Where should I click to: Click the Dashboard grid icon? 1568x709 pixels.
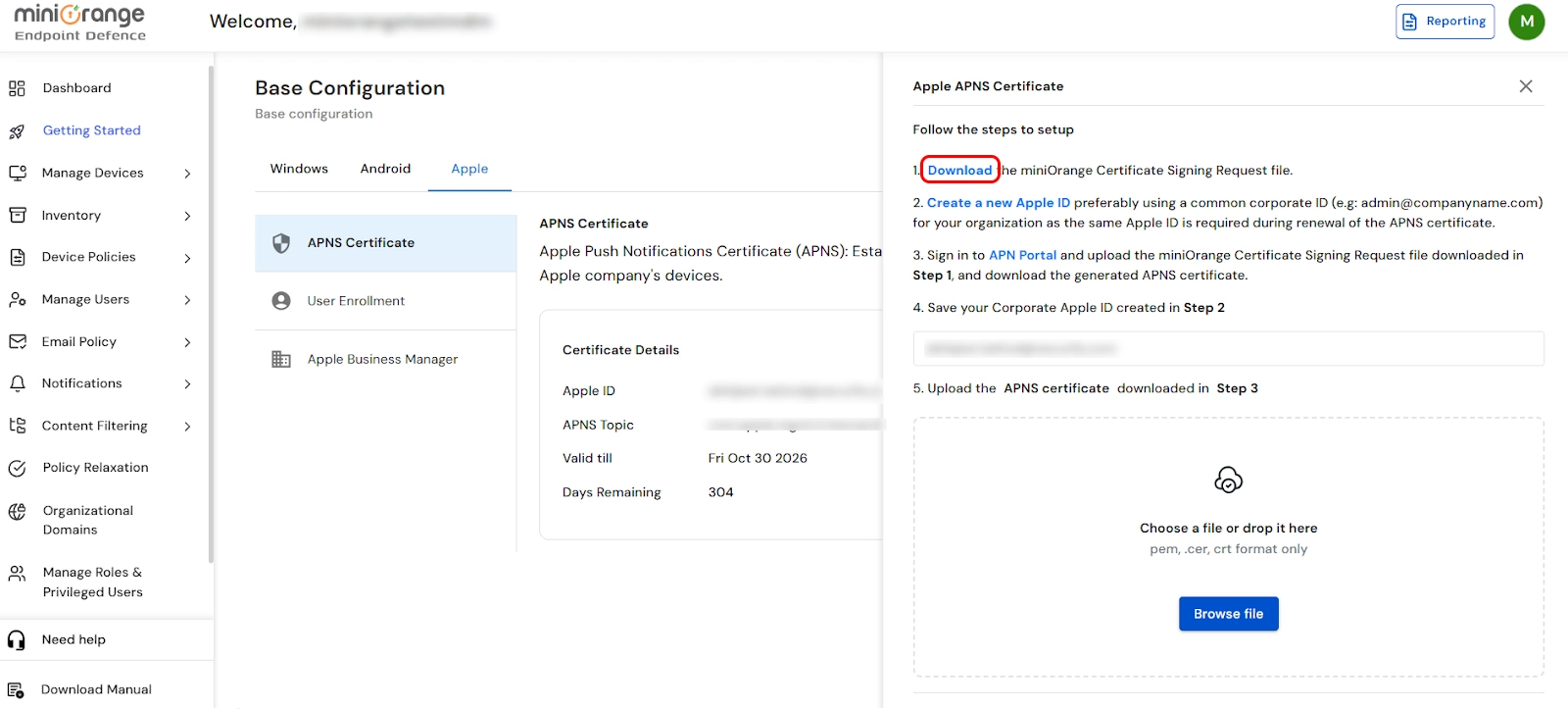pos(17,88)
